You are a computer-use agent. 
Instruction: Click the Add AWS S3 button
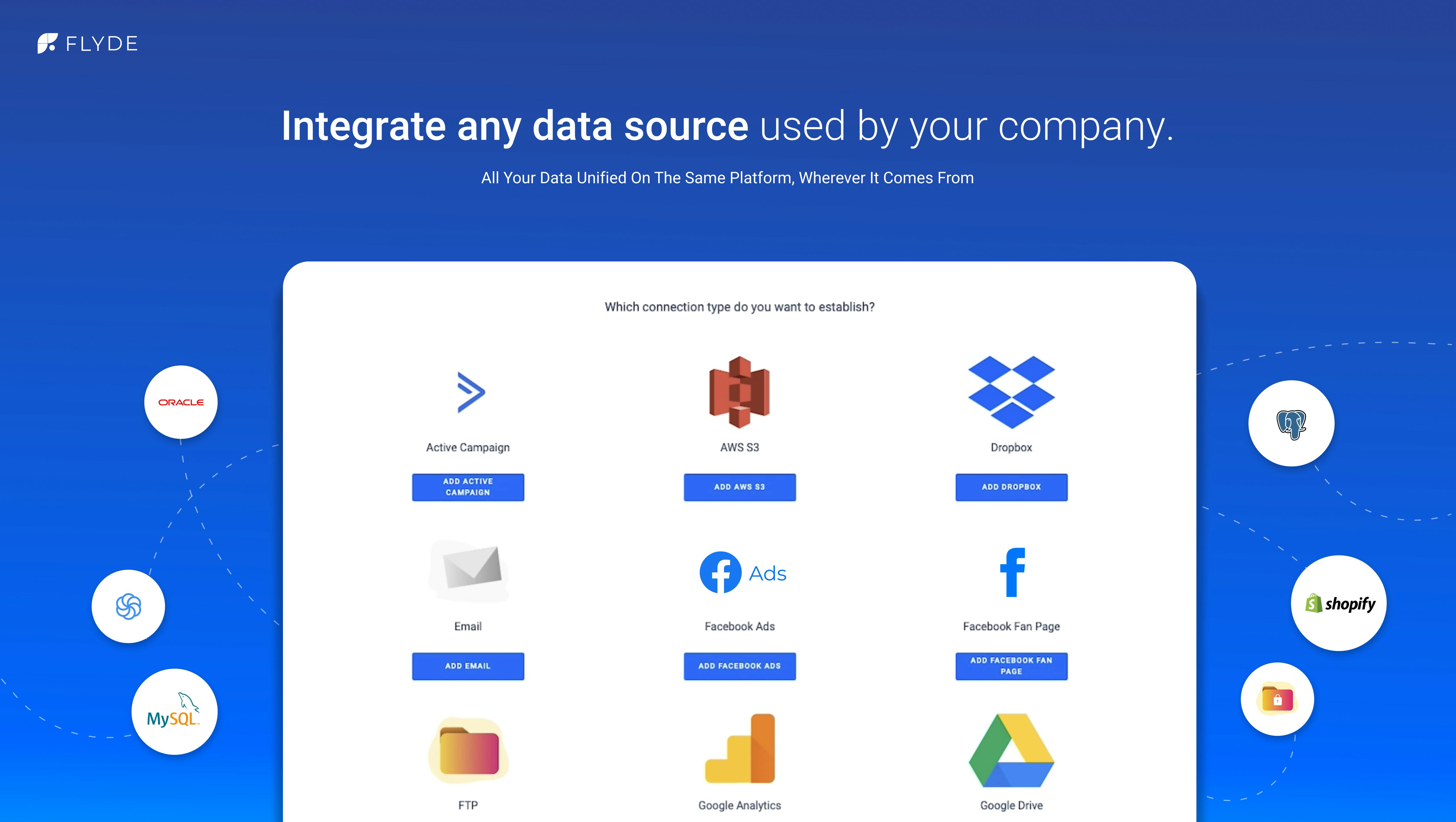click(x=739, y=487)
